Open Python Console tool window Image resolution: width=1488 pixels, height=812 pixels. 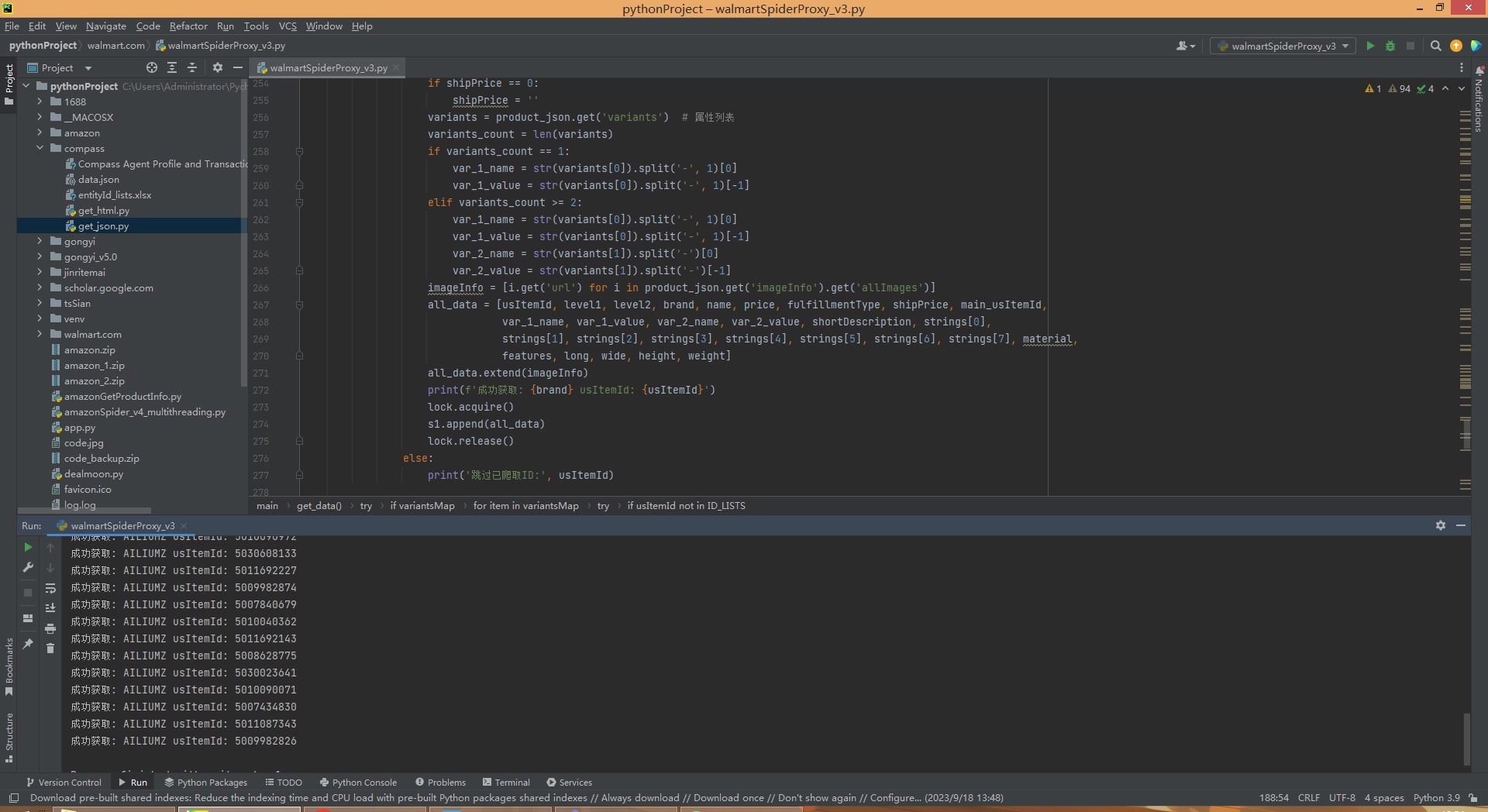coord(358,783)
